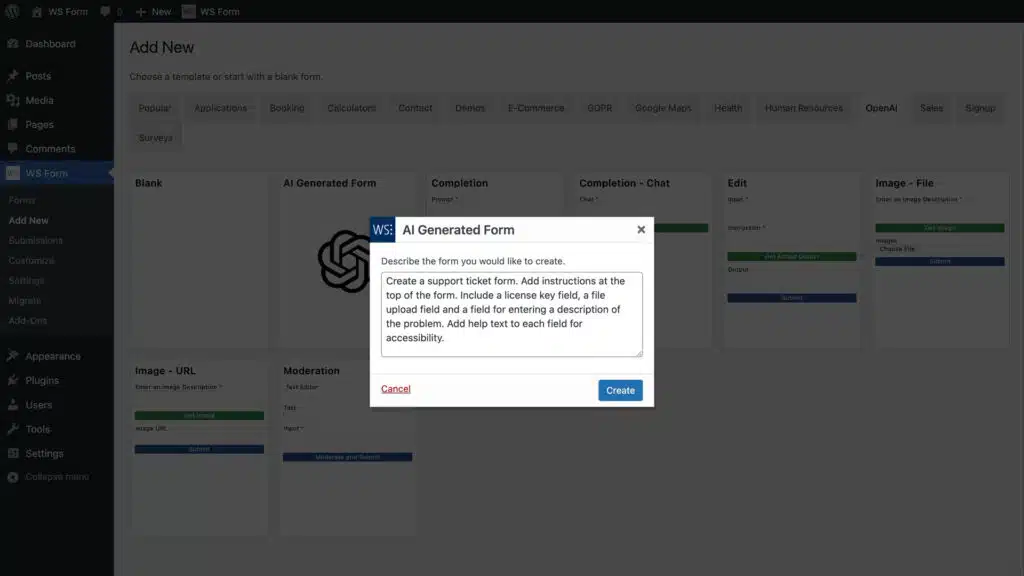Open the Forms submenu item
The image size is (1024, 576).
(22, 200)
